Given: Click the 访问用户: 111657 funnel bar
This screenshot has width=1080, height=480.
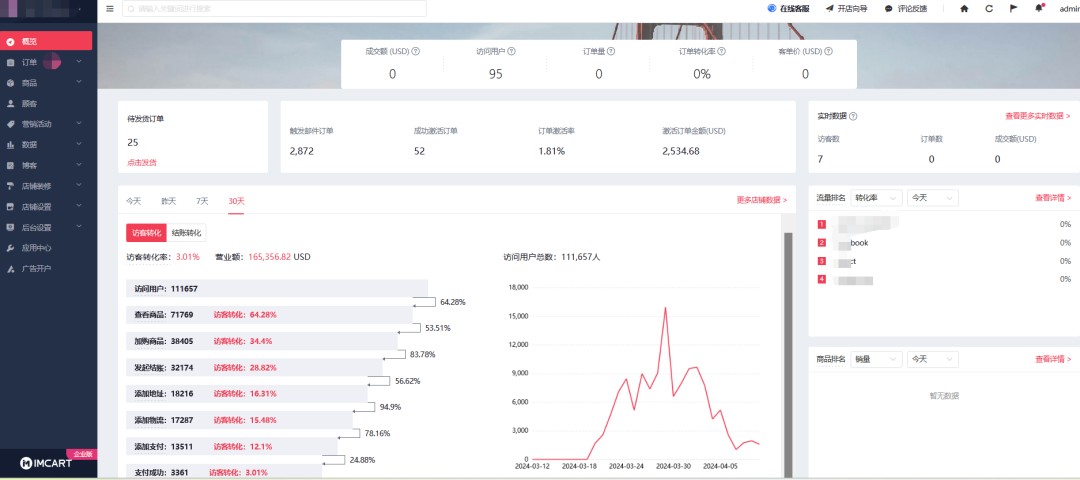Looking at the screenshot, I should coord(277,289).
